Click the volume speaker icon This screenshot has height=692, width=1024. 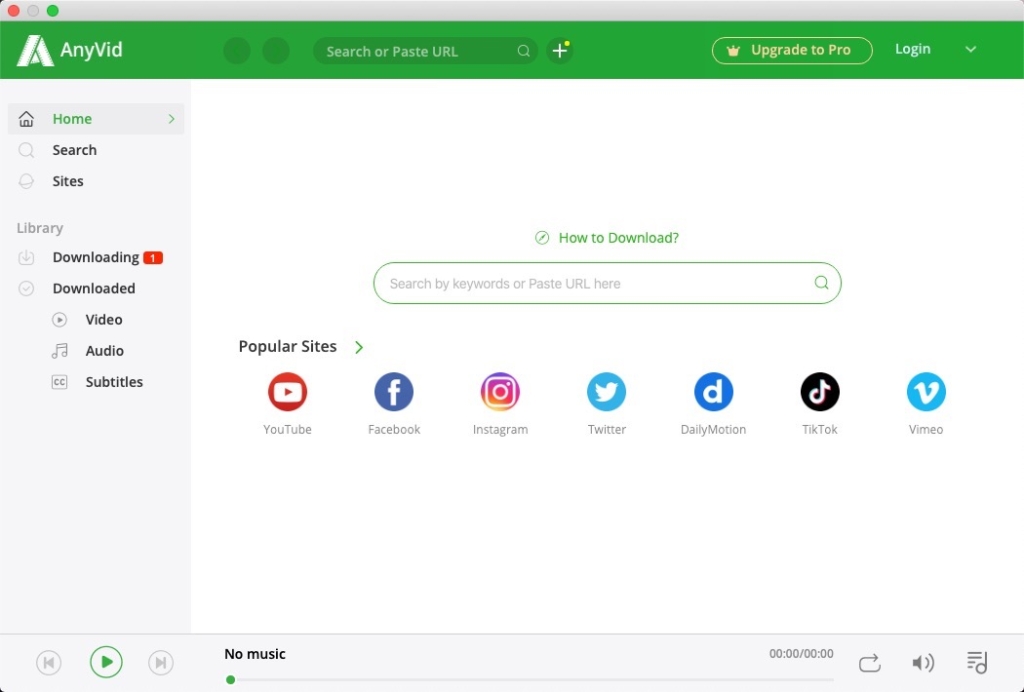923,663
